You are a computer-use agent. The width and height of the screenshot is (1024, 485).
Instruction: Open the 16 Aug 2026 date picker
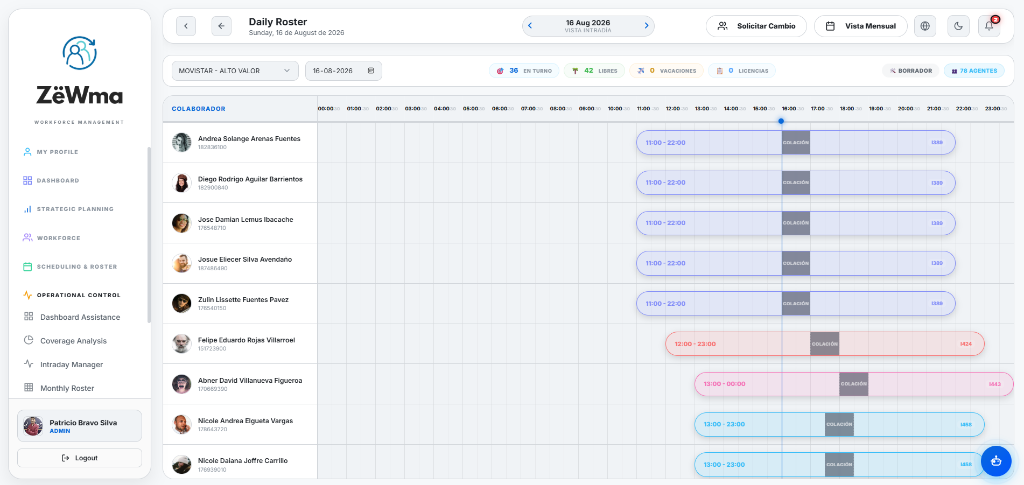pyautogui.click(x=588, y=26)
